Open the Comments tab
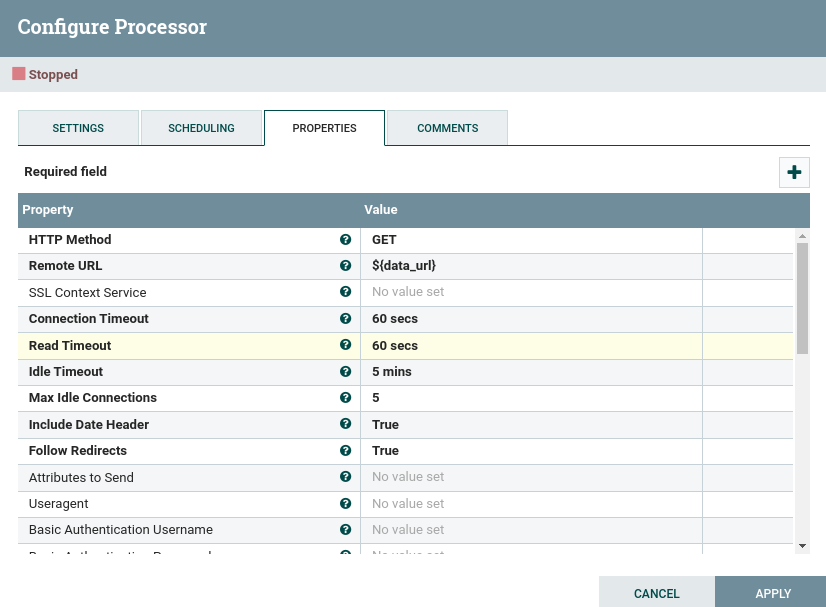 pyautogui.click(x=448, y=128)
